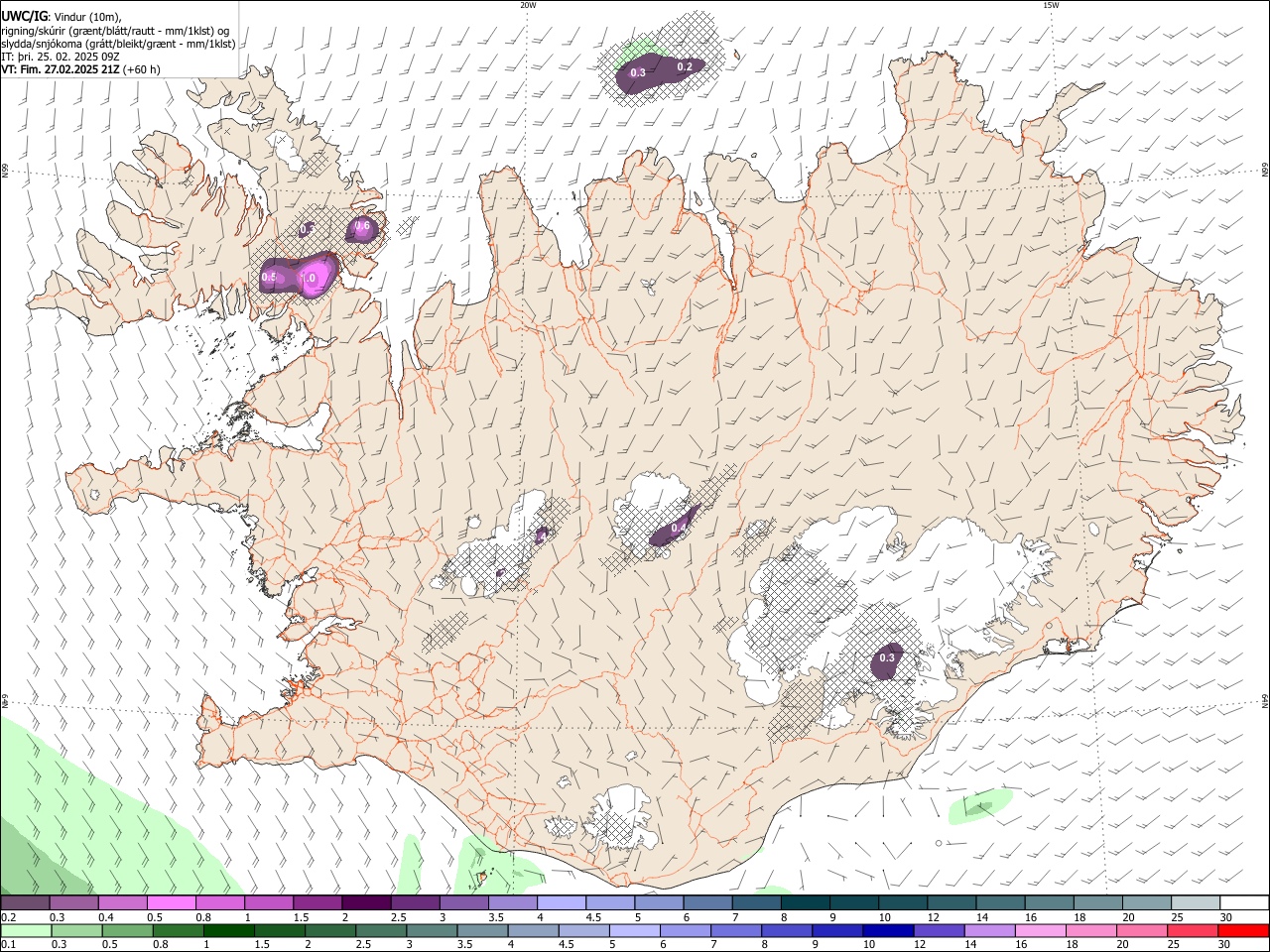This screenshot has width=1270, height=952.
Task: Choose the bright red swatch labeled 30 in bottom legend
Action: tap(1244, 931)
